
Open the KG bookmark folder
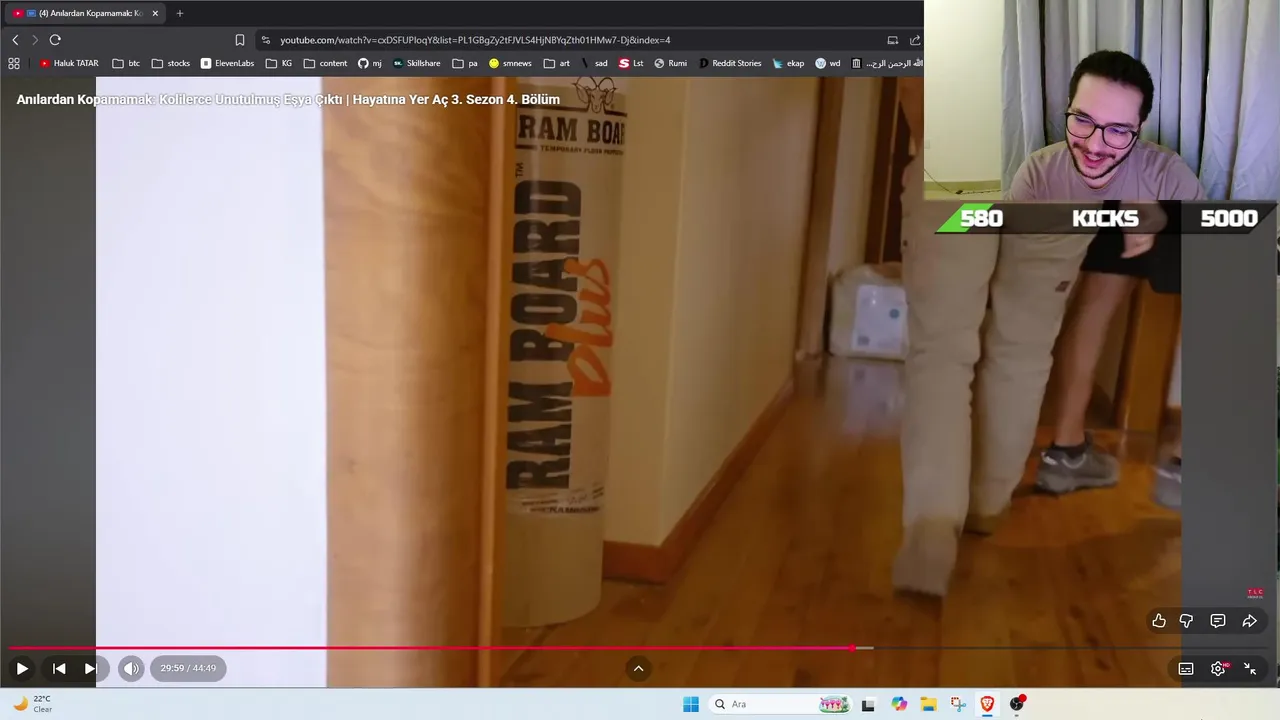pyautogui.click(x=279, y=63)
